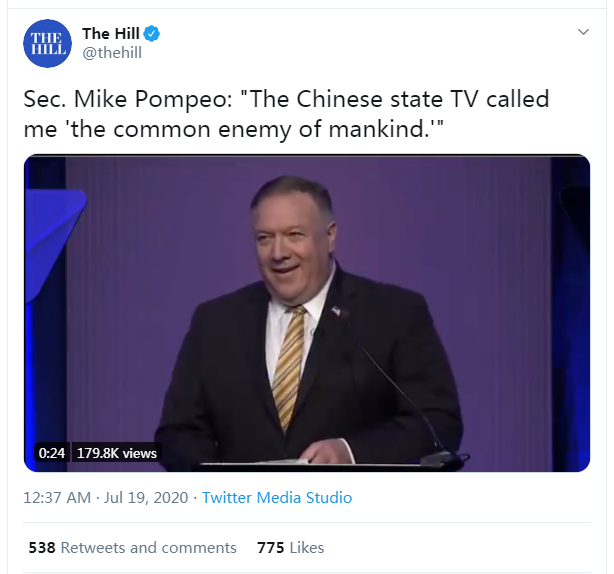Click the "Retweets and comments" label
Screen dimensions: 614x574
(x=149, y=547)
